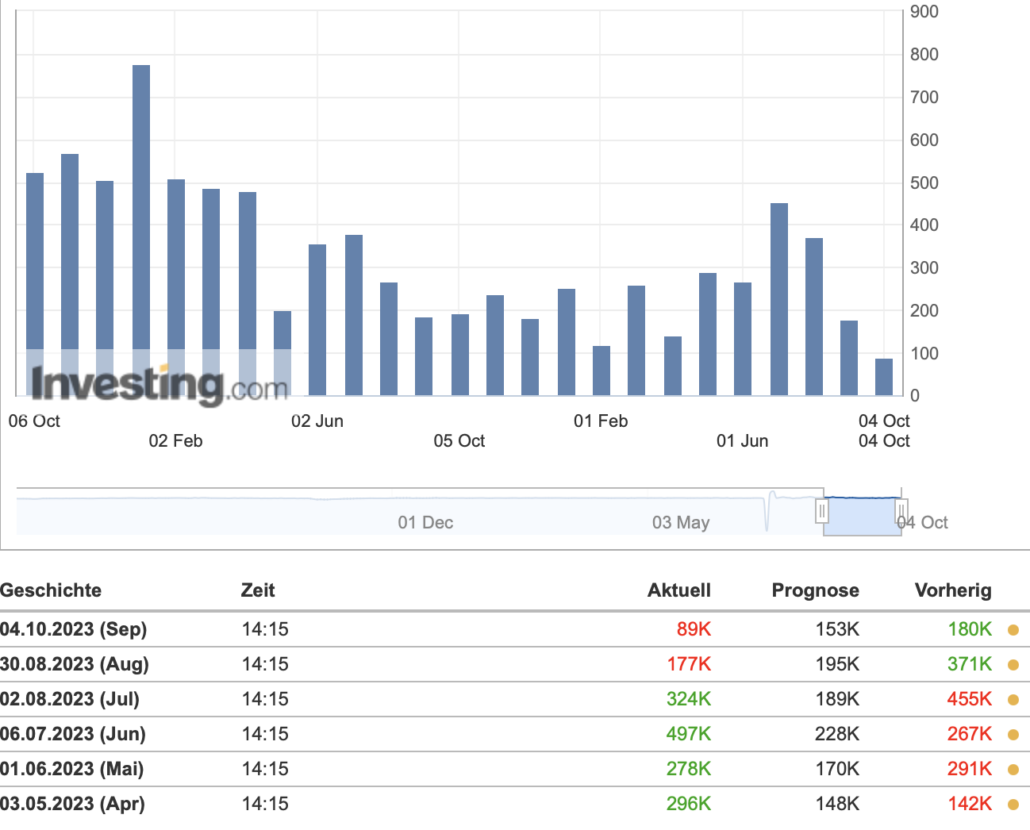This screenshot has width=1030, height=830.
Task: Click the 153K forecast value
Action: click(838, 629)
